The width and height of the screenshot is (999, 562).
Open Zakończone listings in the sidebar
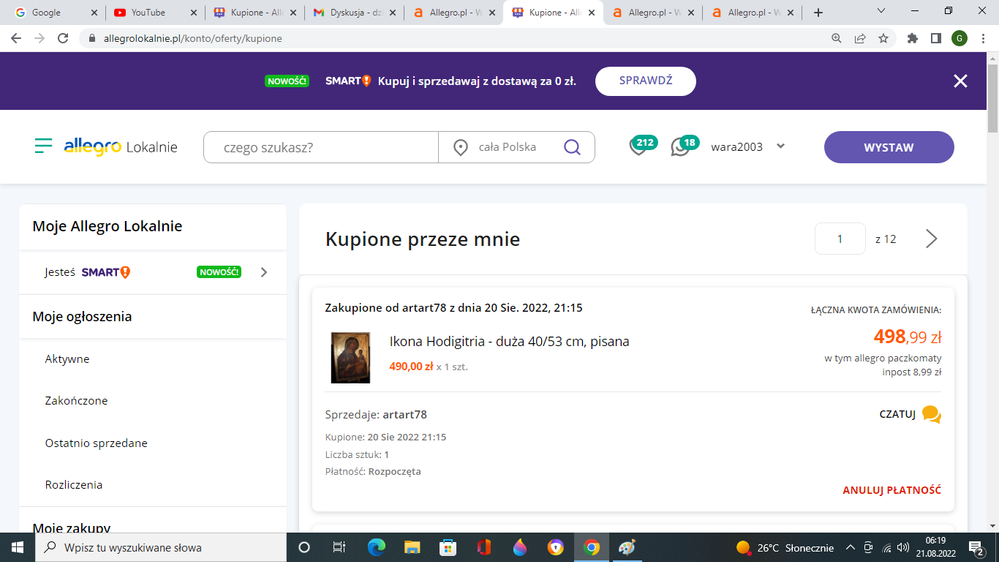[x=76, y=401]
